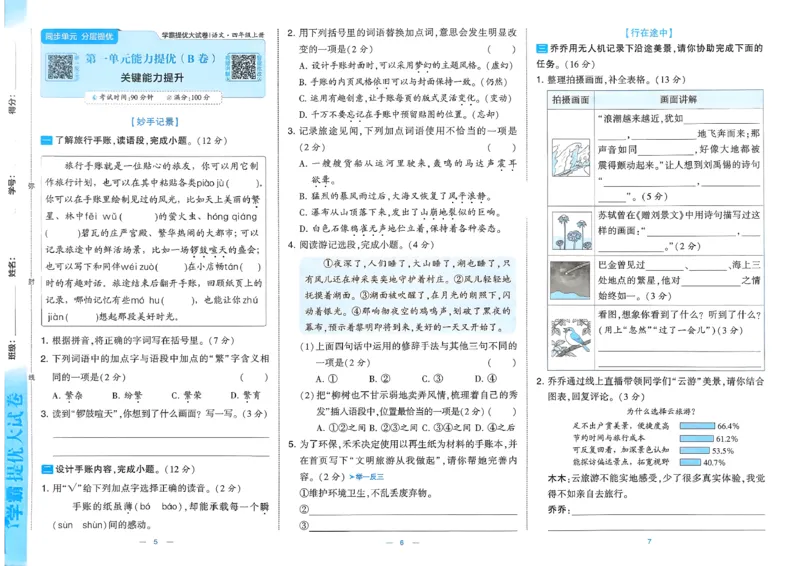Click the subtitle 关键能力提升

152,78
